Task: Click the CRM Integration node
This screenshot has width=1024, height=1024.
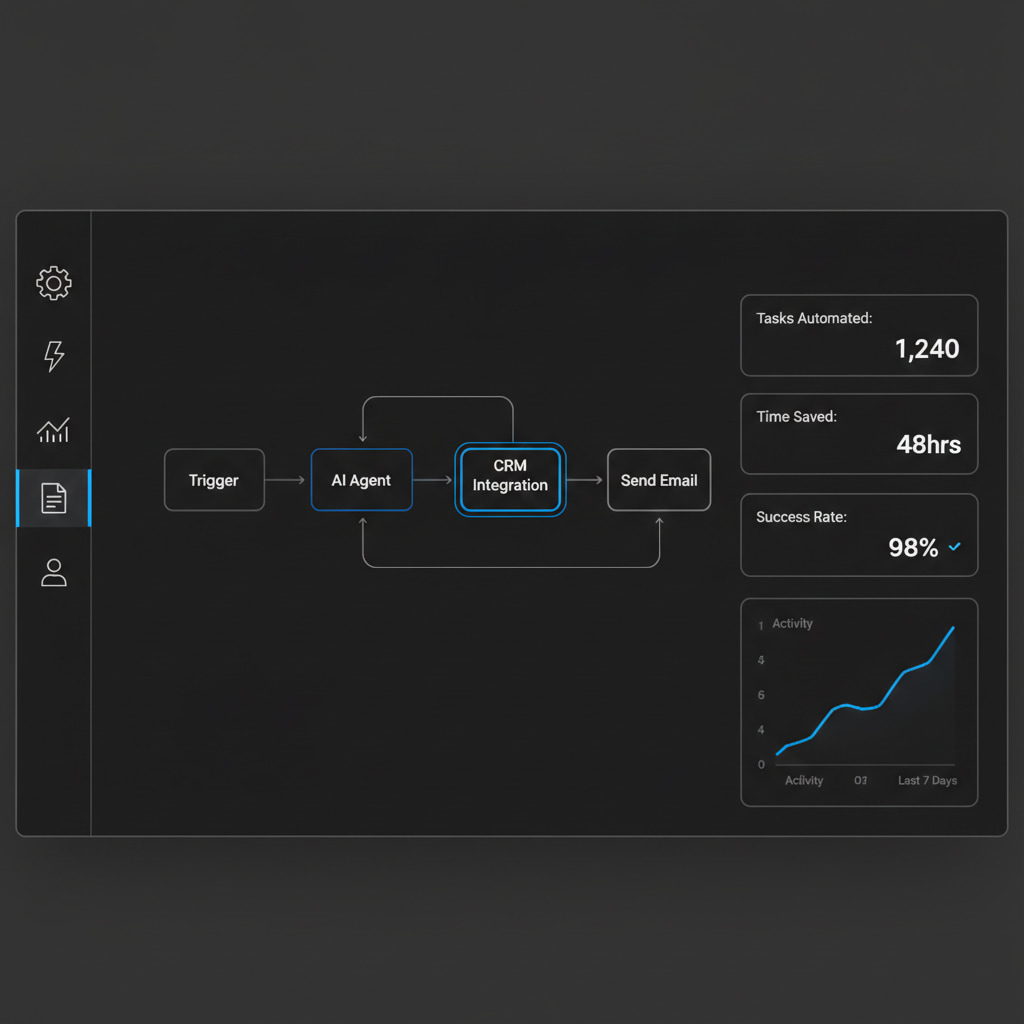Action: [x=510, y=479]
